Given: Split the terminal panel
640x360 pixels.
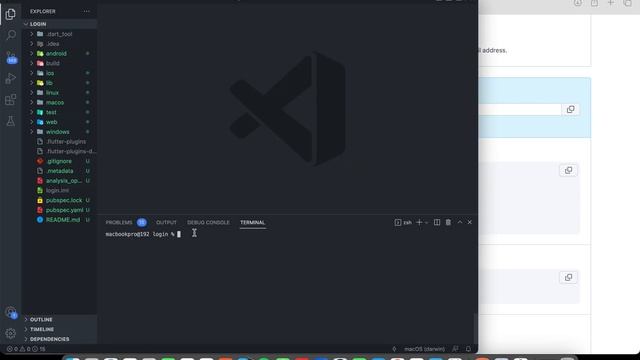Looking at the screenshot, I should tap(437, 222).
